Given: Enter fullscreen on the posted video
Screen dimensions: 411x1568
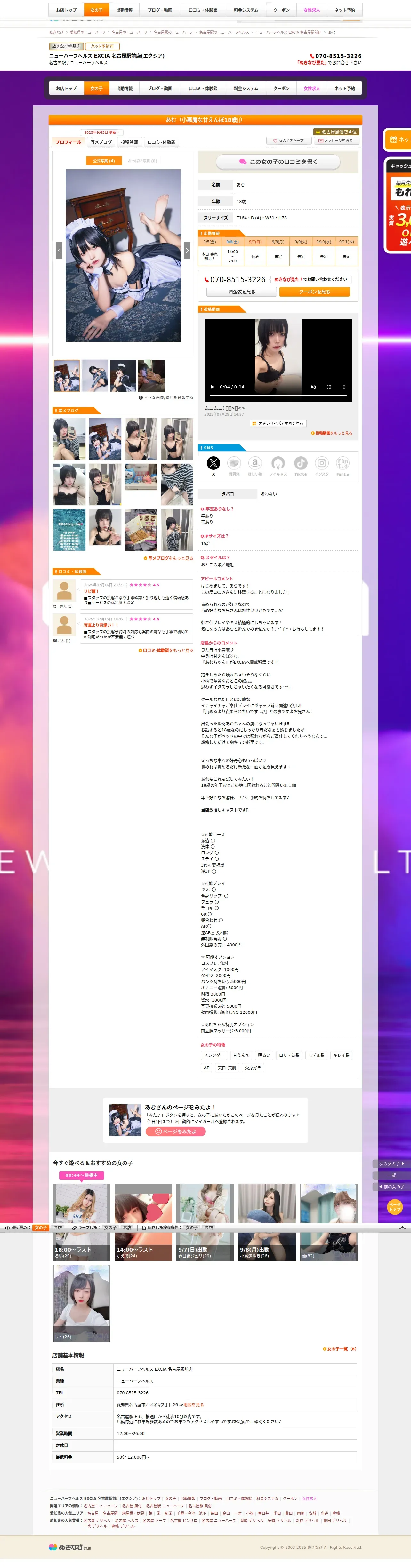Looking at the screenshot, I should (x=329, y=387).
